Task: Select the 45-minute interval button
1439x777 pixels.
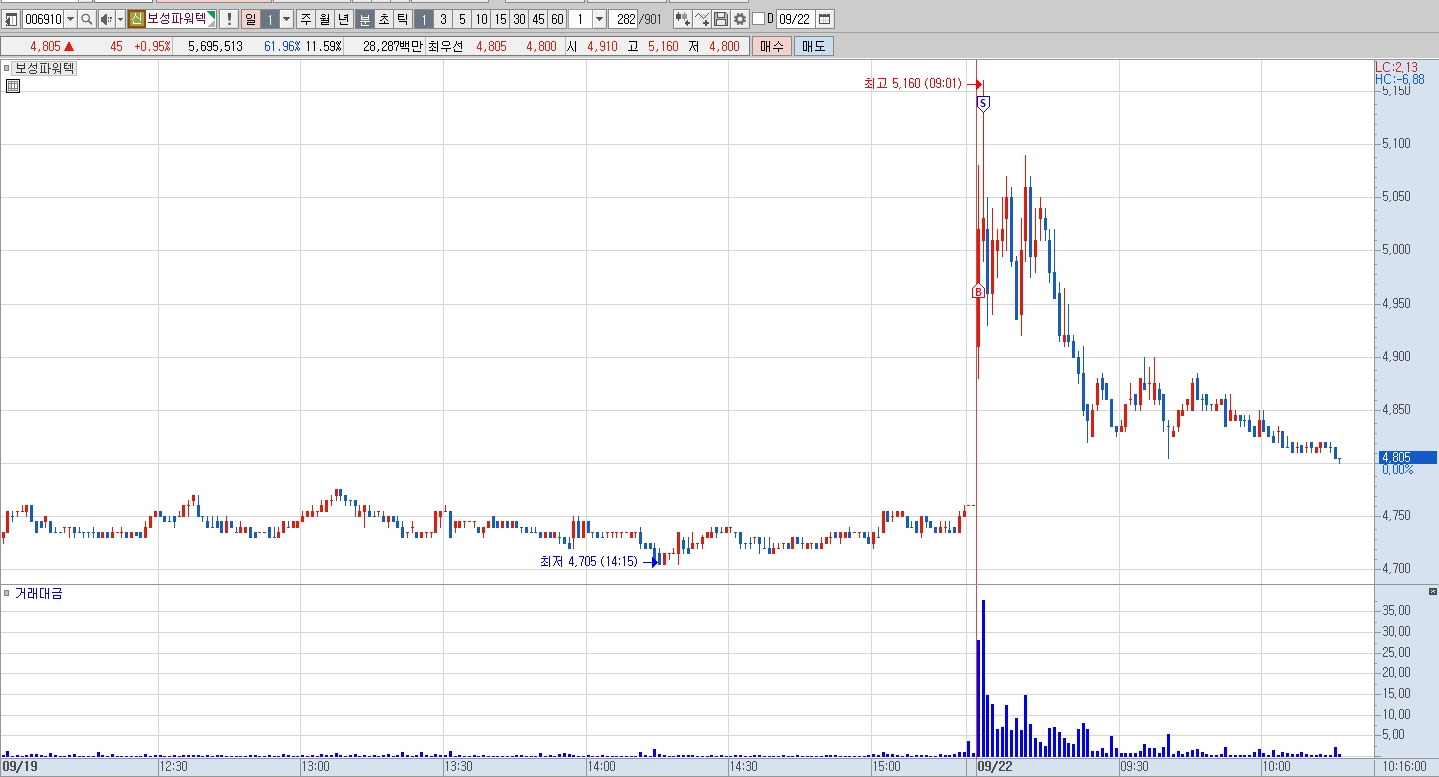Action: [x=538, y=19]
